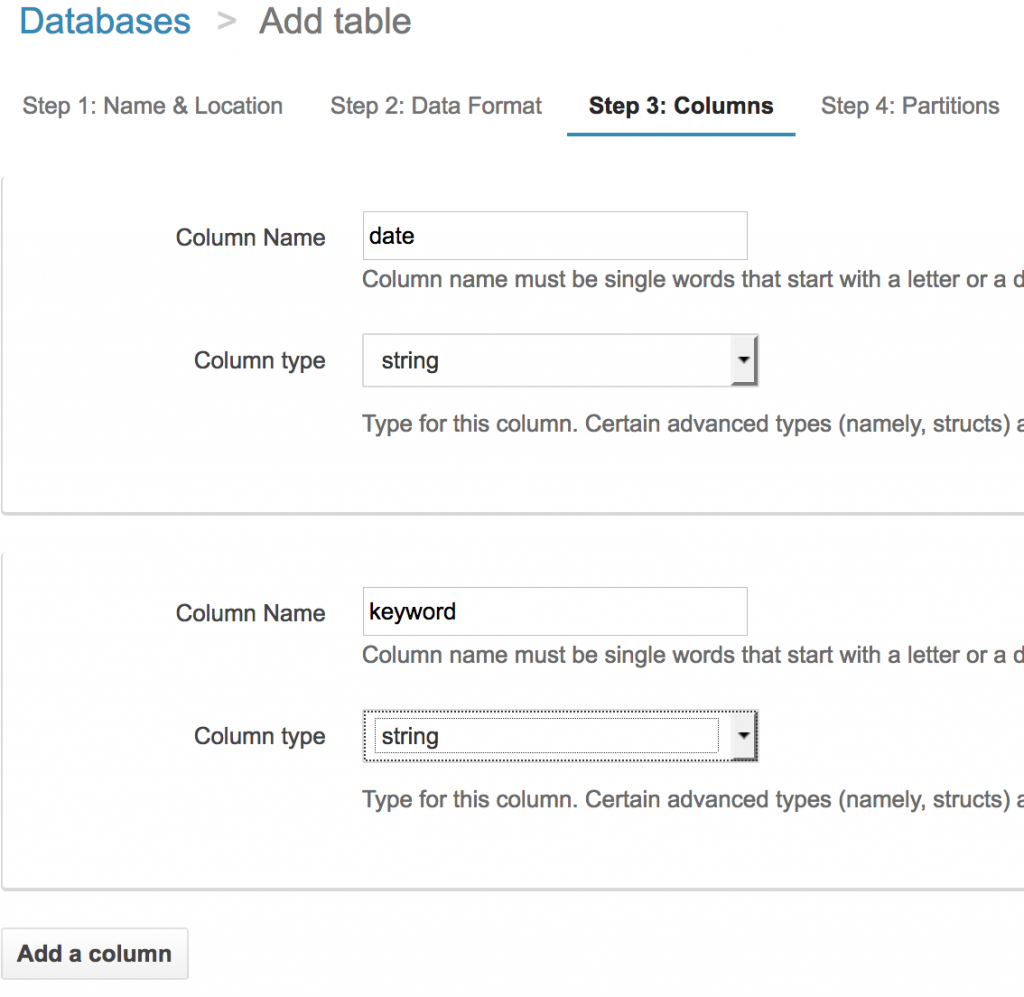Click arrow button of date column type select
1024x997 pixels.
(743, 361)
